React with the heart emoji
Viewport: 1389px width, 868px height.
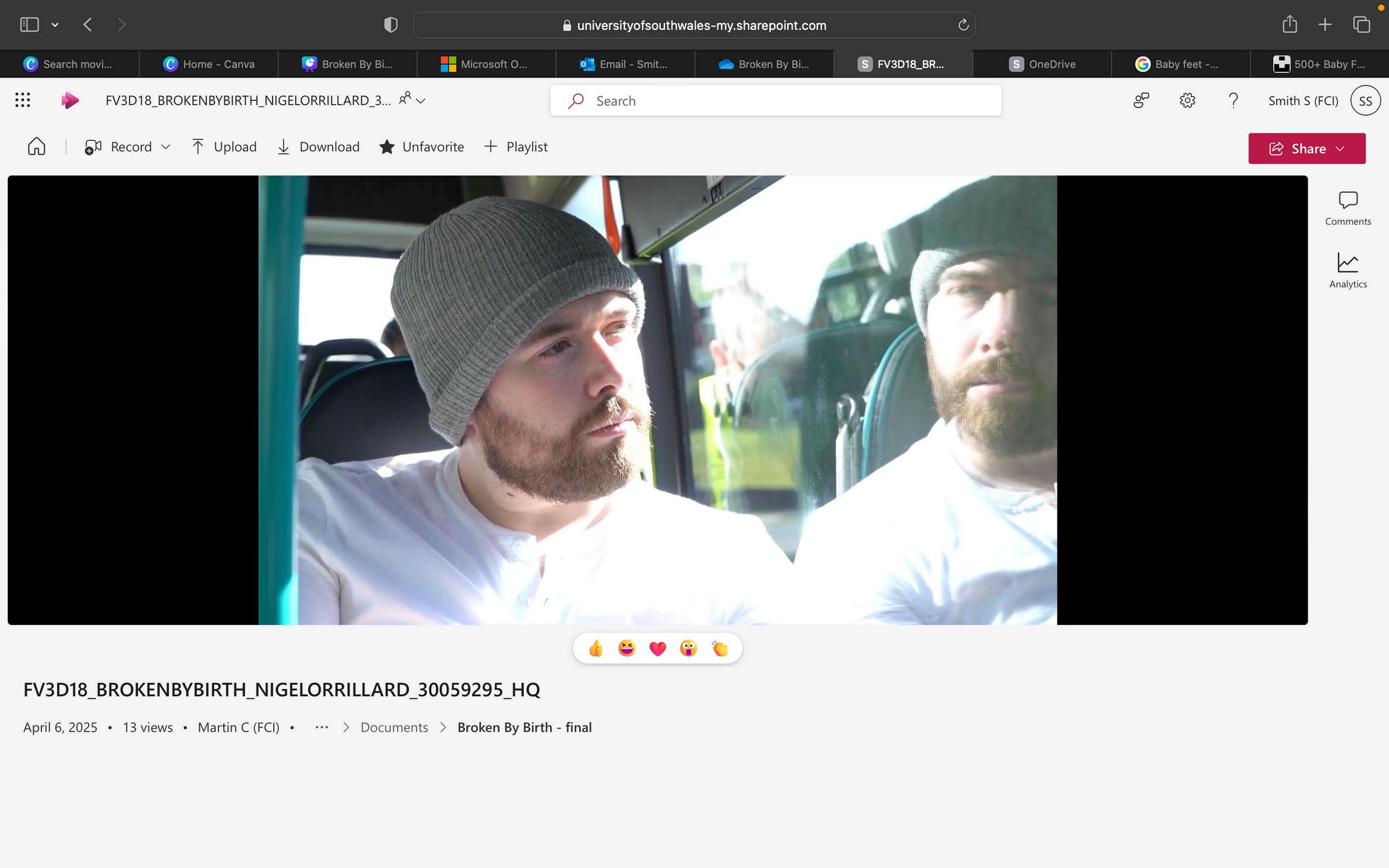pyautogui.click(x=657, y=649)
